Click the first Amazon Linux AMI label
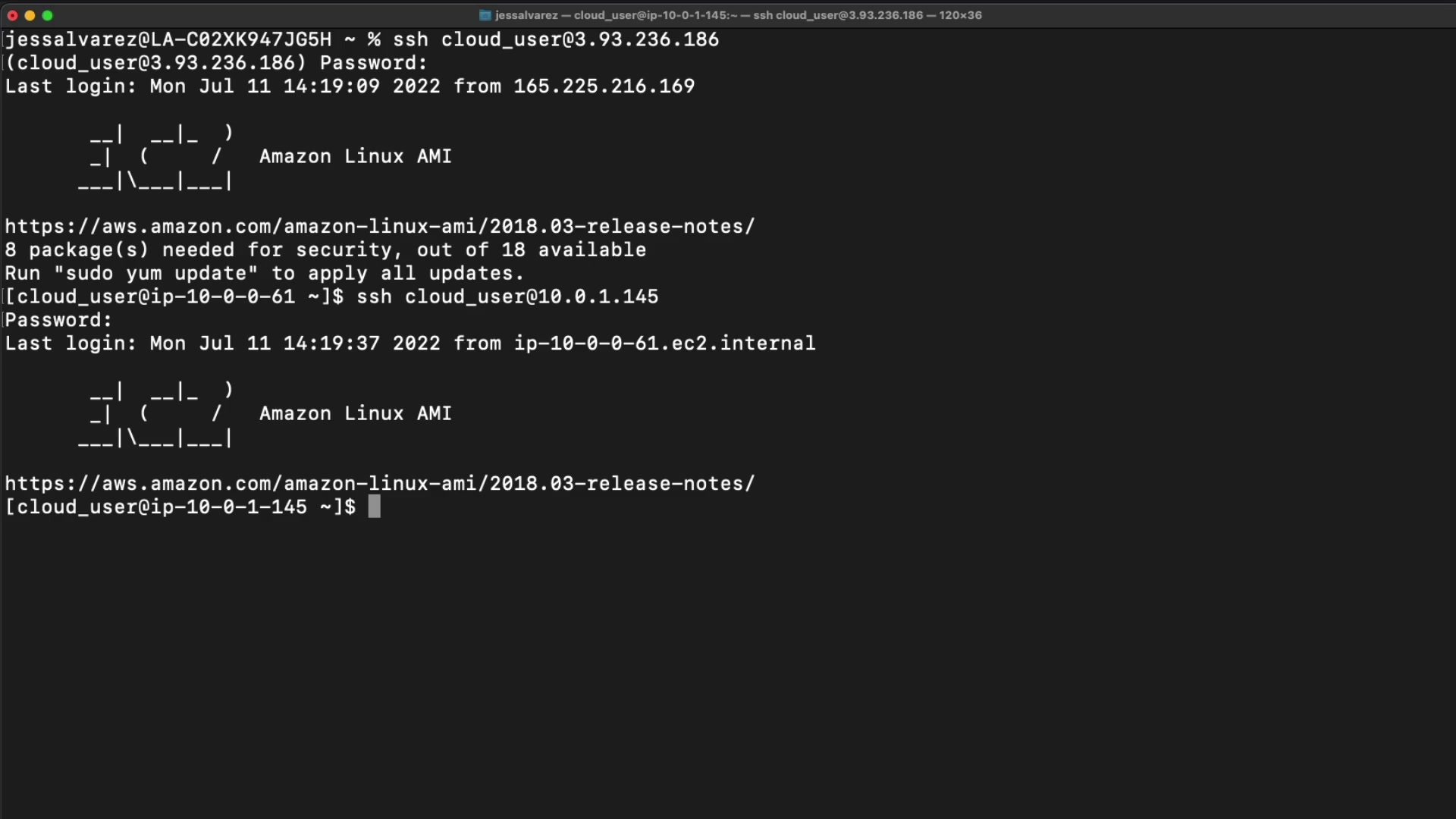Image resolution: width=1456 pixels, height=819 pixels. pos(355,156)
